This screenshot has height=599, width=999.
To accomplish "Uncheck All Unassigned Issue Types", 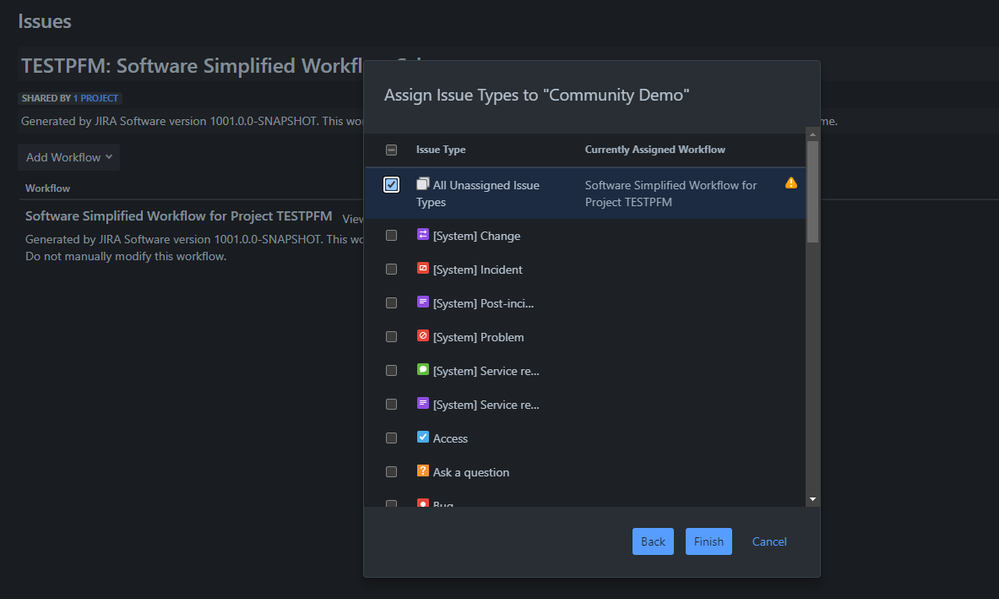I will 390,184.
